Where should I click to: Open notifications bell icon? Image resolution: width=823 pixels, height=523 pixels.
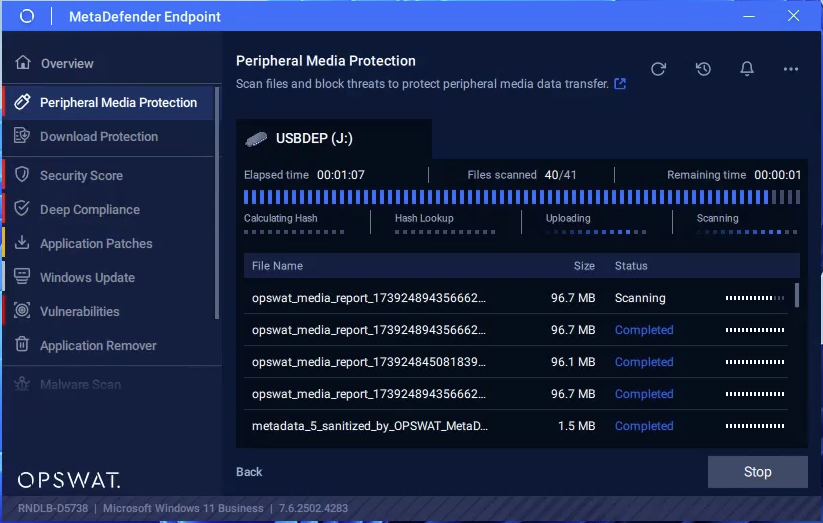[747, 69]
